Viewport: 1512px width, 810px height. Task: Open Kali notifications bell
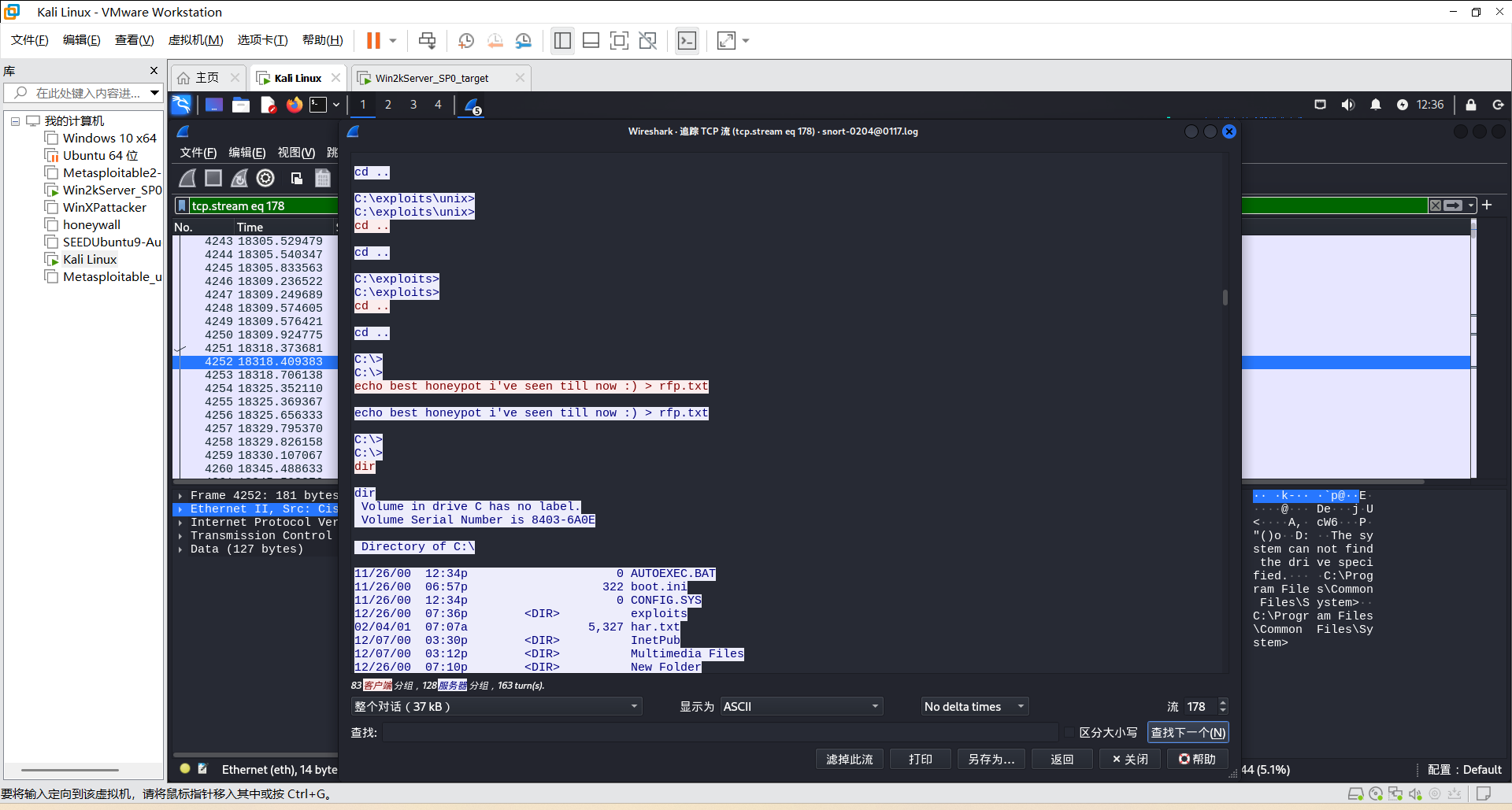(x=1376, y=105)
